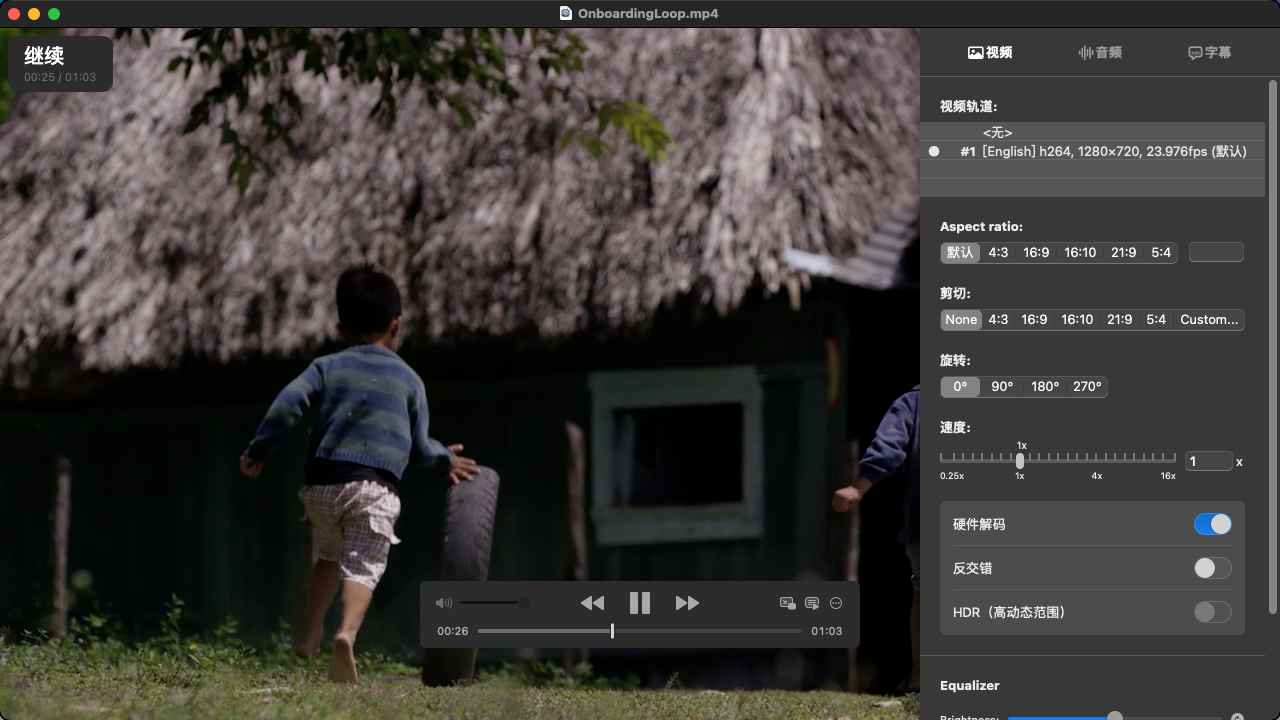Click the volume slider in the control bar
The height and width of the screenshot is (720, 1280).
point(494,603)
